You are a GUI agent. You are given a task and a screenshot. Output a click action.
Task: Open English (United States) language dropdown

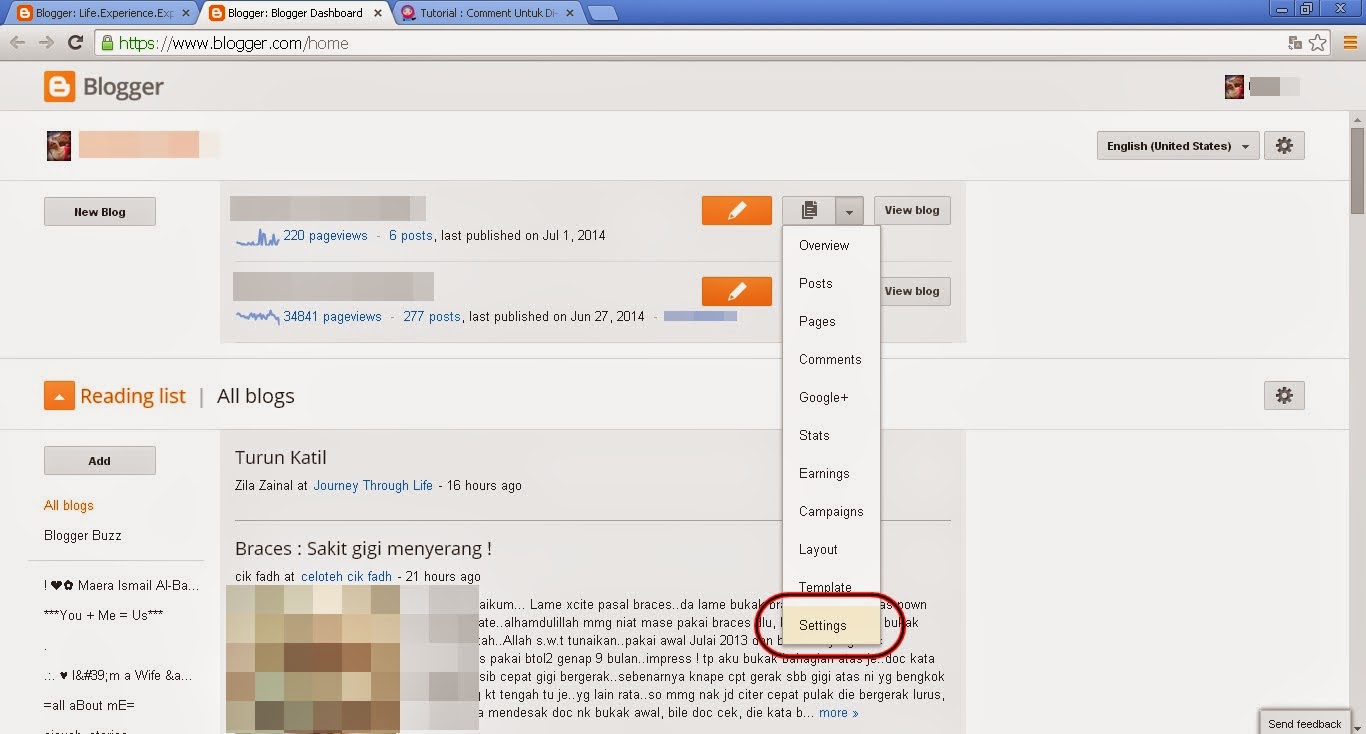(1178, 146)
